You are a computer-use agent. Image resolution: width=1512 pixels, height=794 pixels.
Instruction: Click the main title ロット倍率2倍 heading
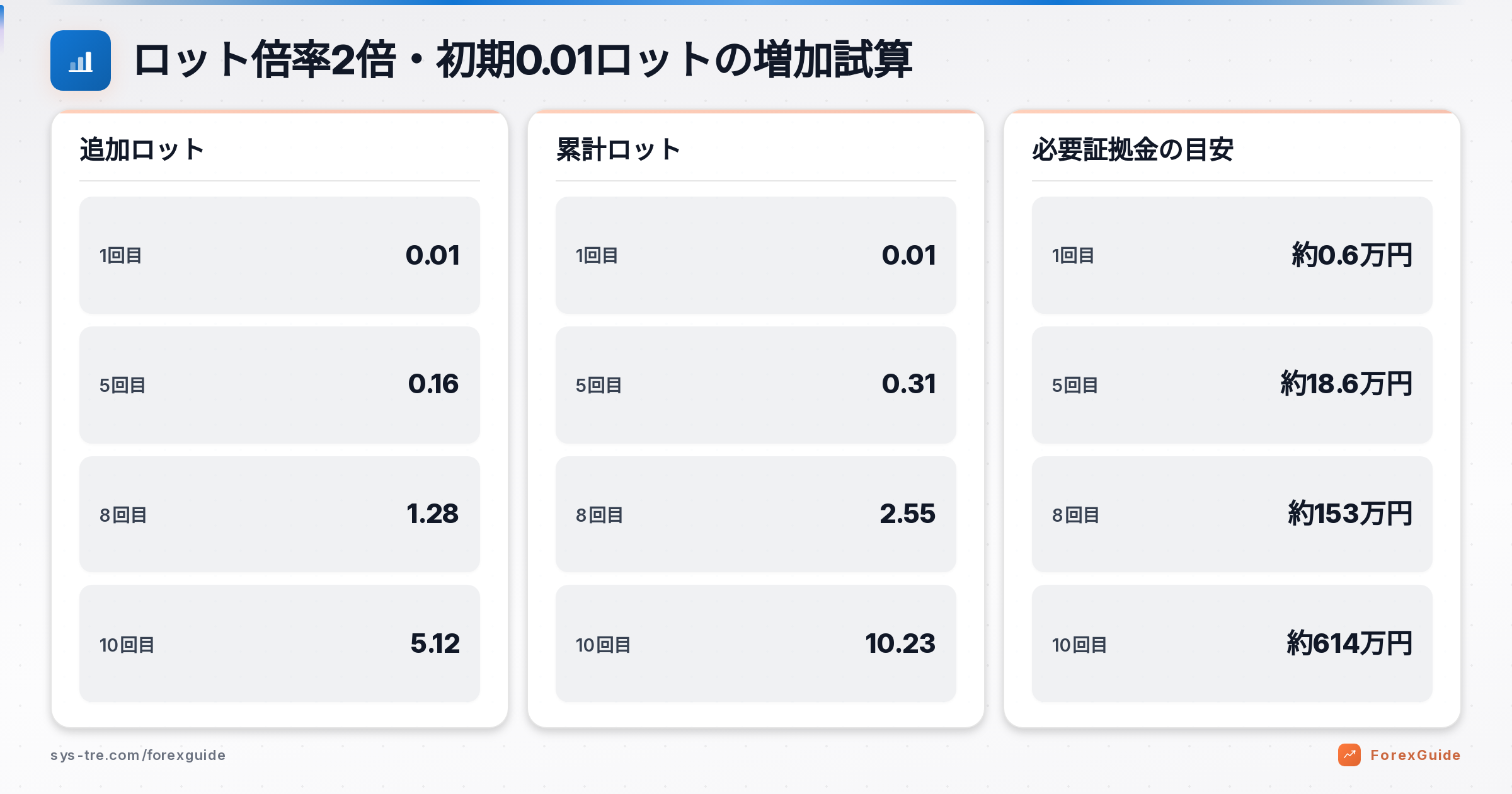coord(523,60)
